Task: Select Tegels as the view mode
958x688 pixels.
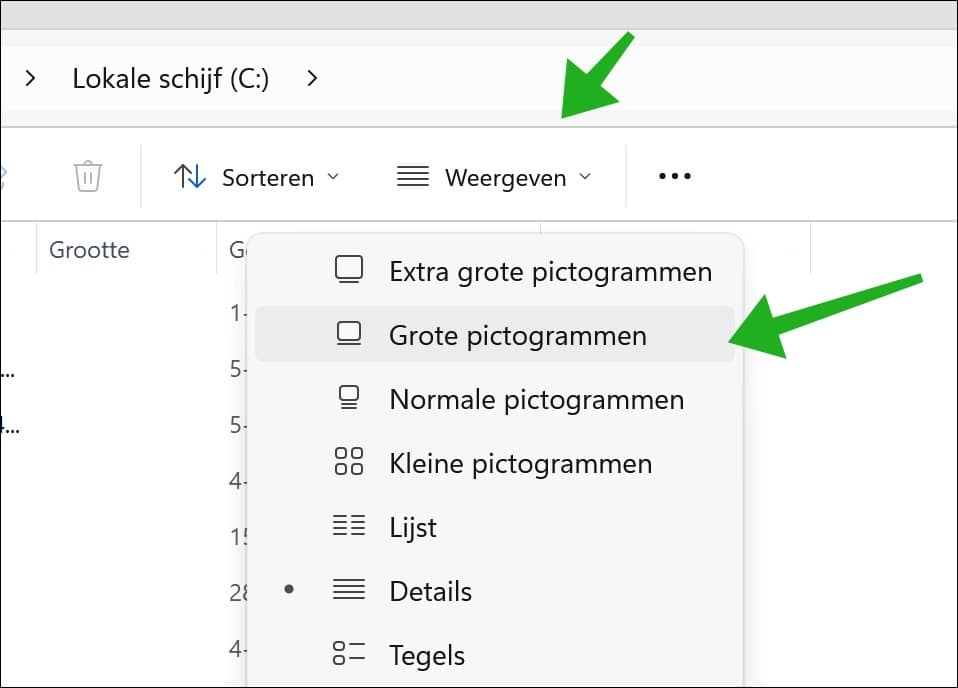Action: tap(426, 654)
